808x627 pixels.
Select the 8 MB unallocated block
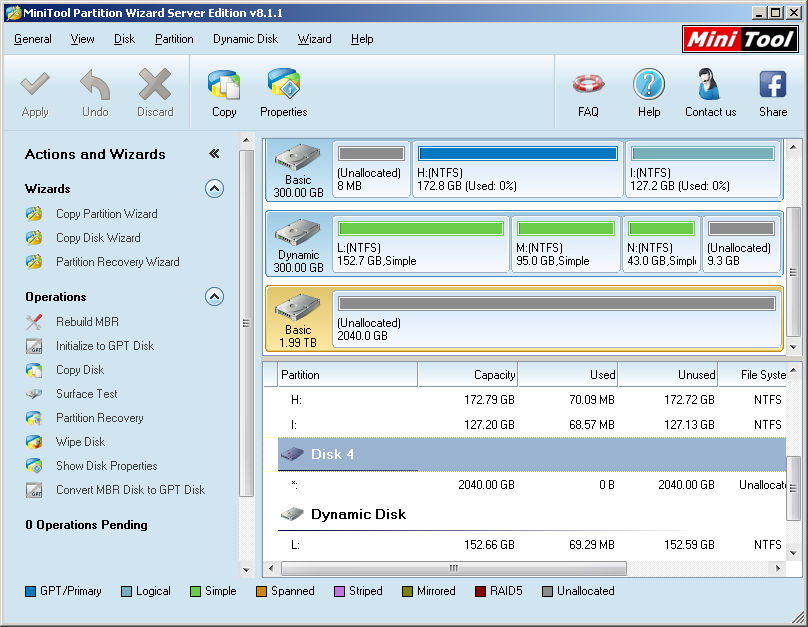pyautogui.click(x=371, y=170)
